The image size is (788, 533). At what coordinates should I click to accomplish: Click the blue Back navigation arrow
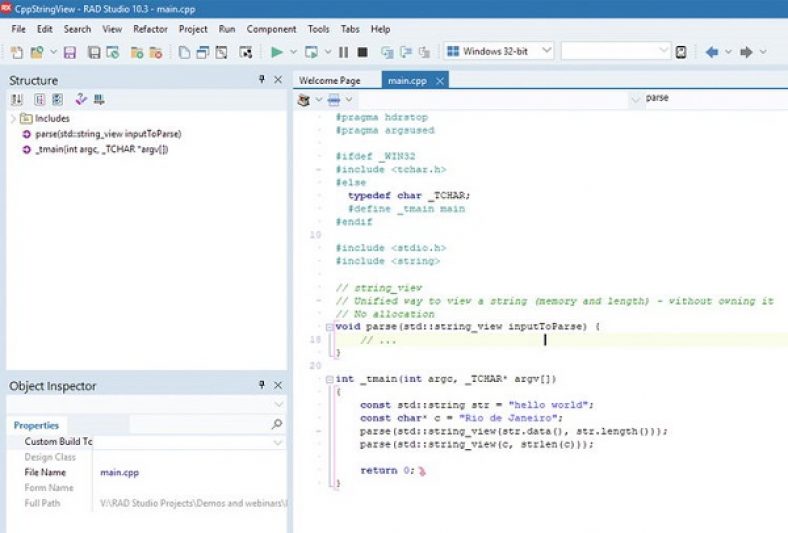pos(712,52)
